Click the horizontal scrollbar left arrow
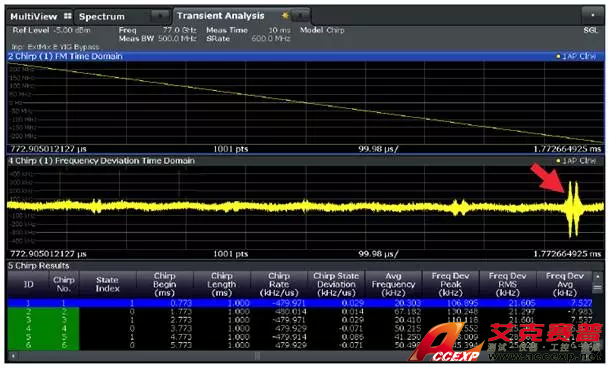The height and width of the screenshot is (368, 609). pyautogui.click(x=13, y=356)
